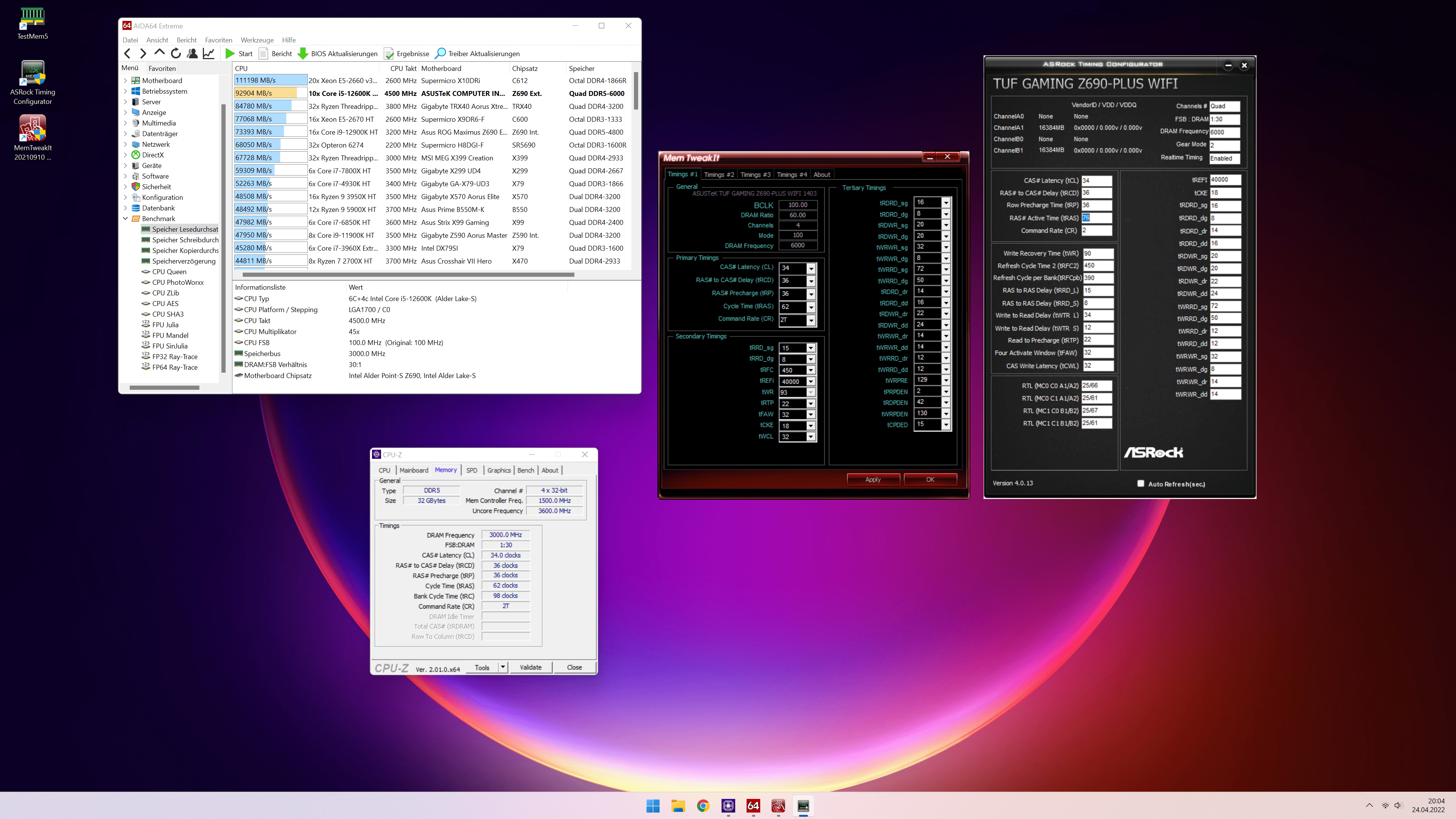Open the CPU-Z Tools dropdown arrow
This screenshot has height=819, width=1456.
502,667
